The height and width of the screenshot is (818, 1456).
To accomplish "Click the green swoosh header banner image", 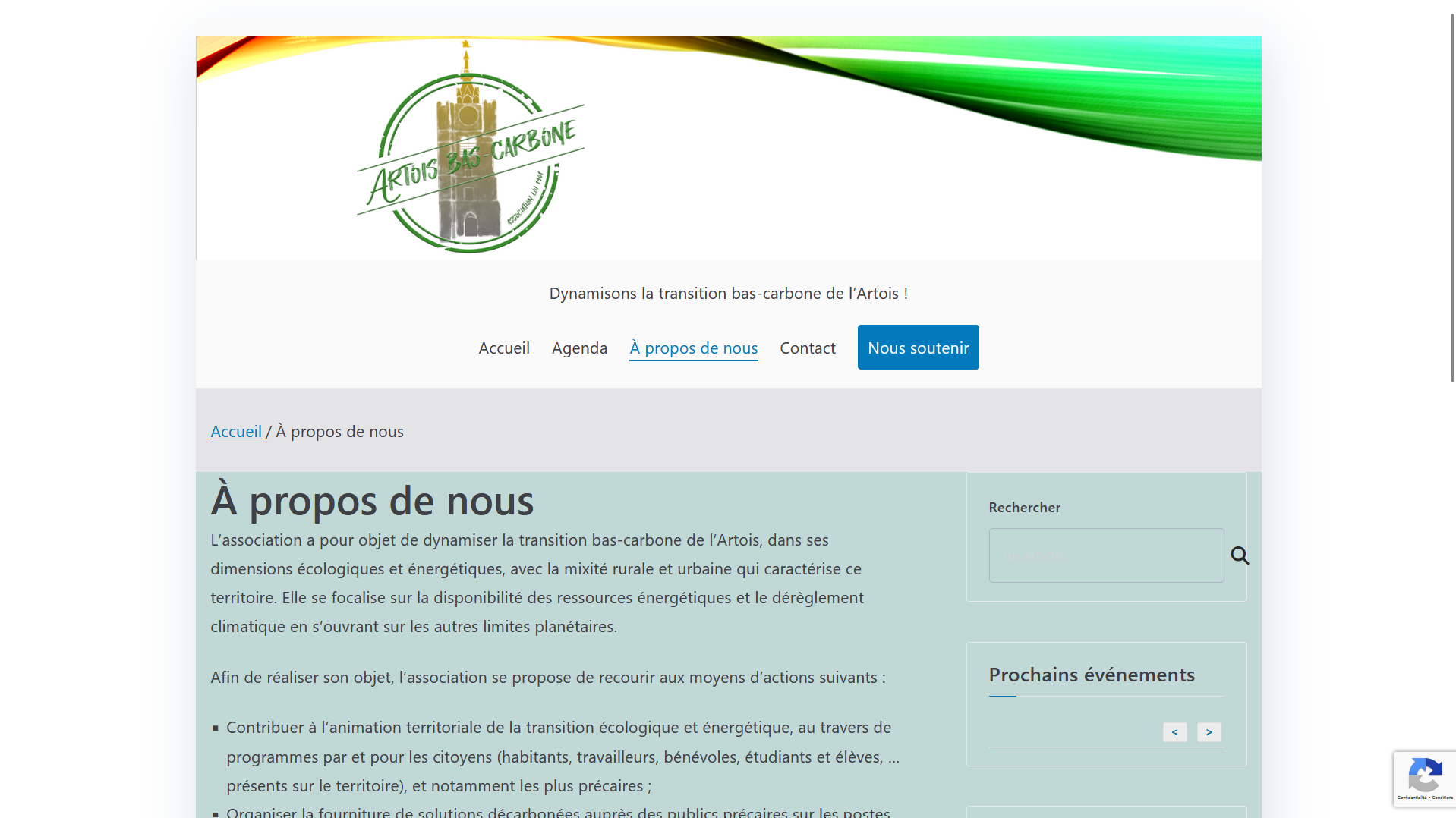I will pyautogui.click(x=987, y=91).
